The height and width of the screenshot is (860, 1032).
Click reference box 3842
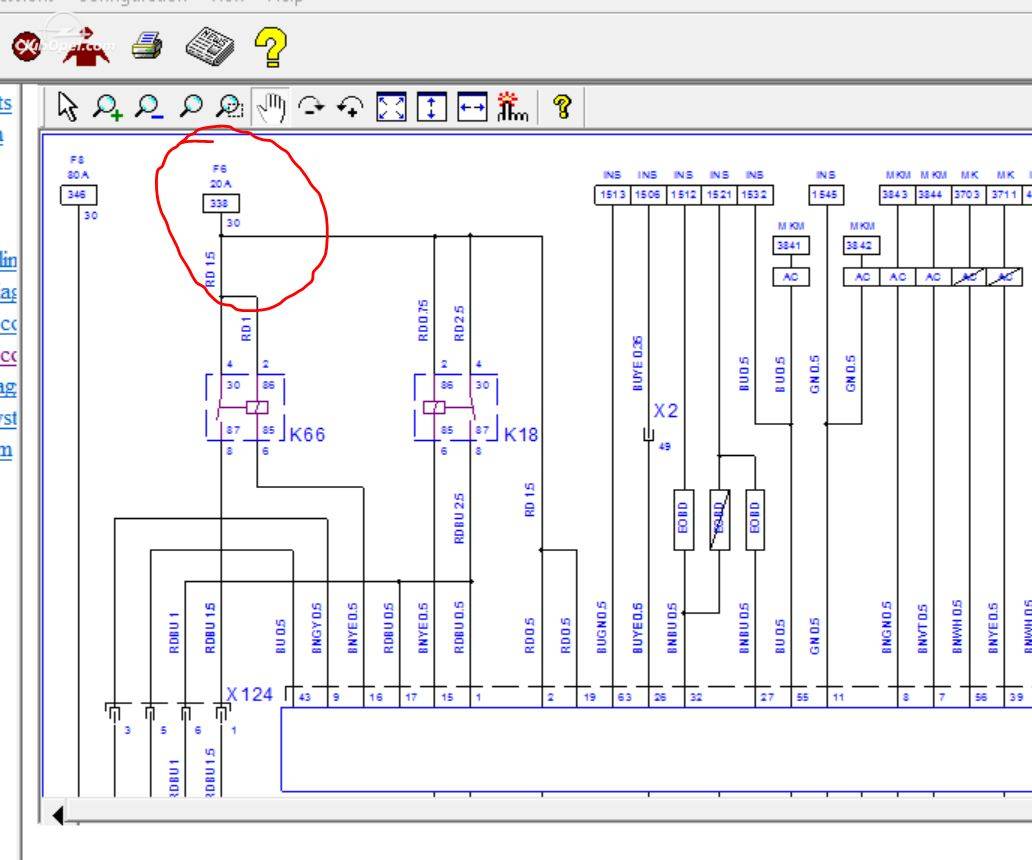(x=862, y=245)
